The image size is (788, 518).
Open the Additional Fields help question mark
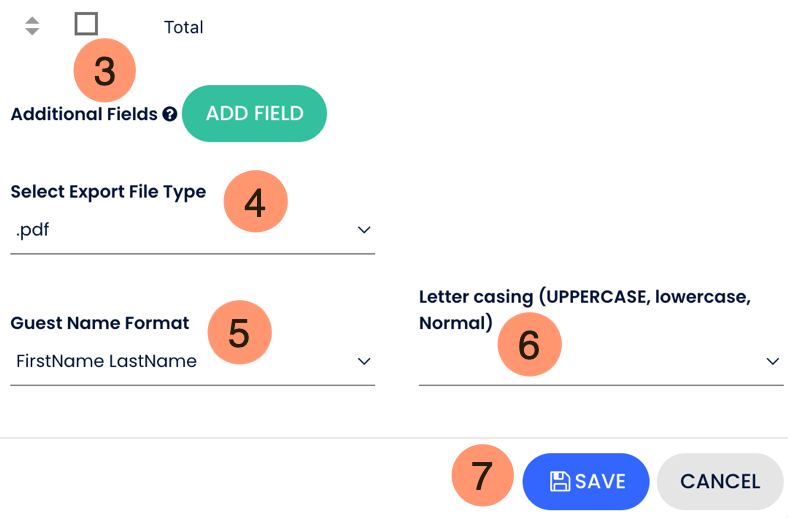pyautogui.click(x=170, y=114)
